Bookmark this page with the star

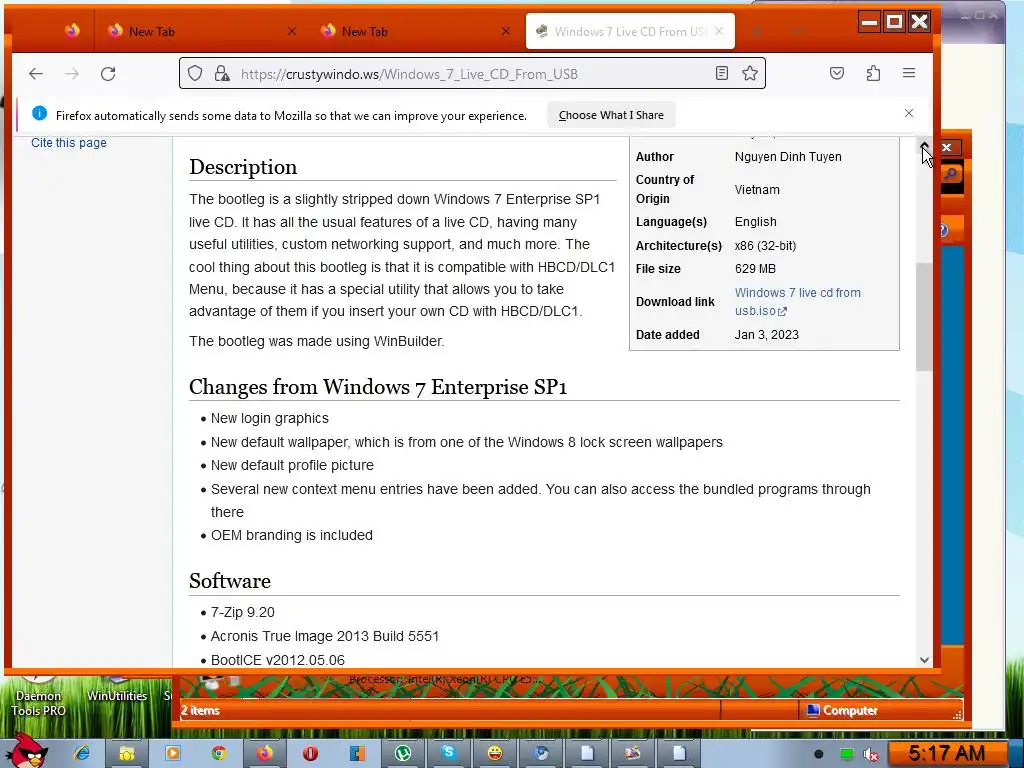[750, 73]
